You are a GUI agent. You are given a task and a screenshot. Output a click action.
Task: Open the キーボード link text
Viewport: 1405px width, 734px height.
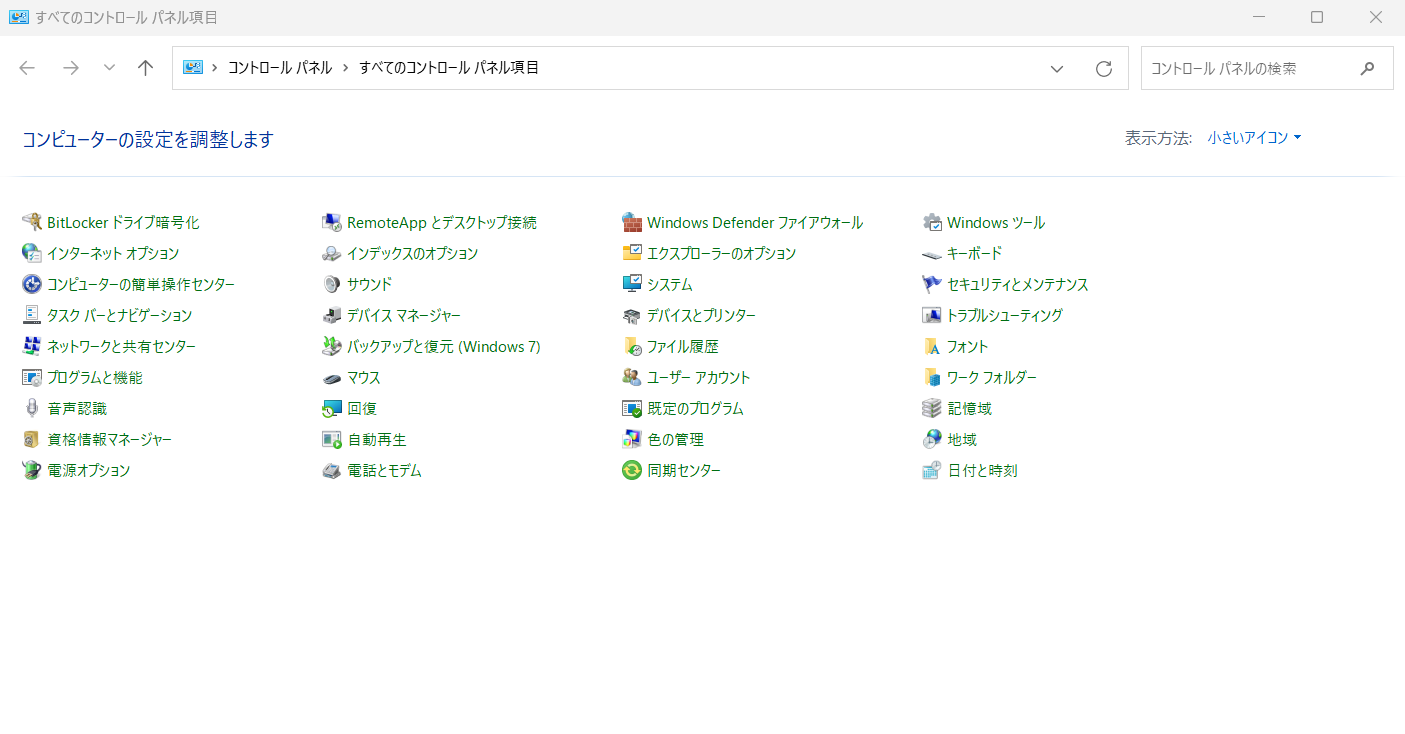tap(975, 254)
